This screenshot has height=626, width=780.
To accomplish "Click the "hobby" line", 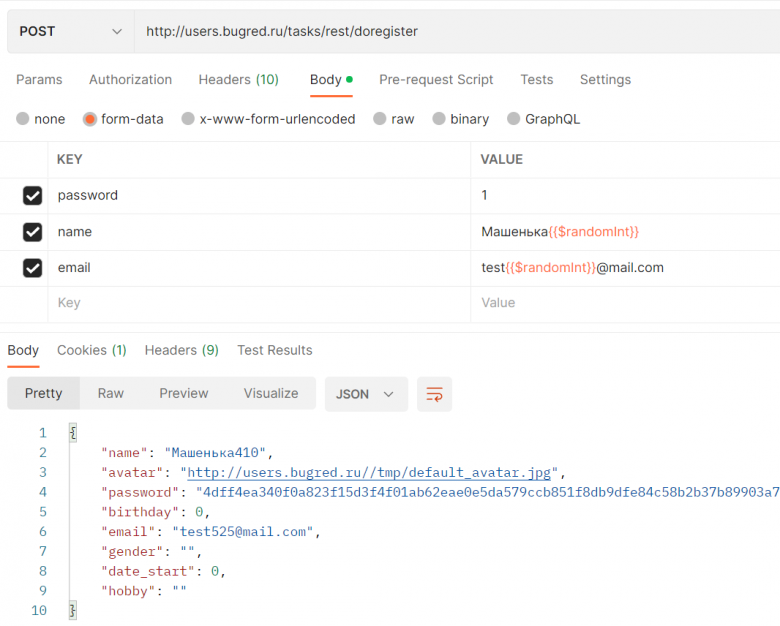I will (144, 591).
